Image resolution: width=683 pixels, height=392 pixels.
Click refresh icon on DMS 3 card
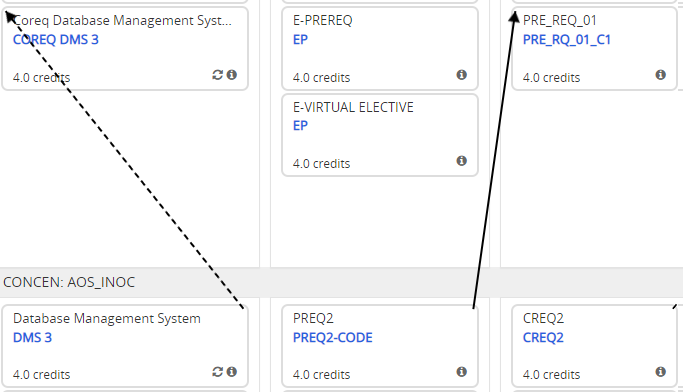point(217,372)
